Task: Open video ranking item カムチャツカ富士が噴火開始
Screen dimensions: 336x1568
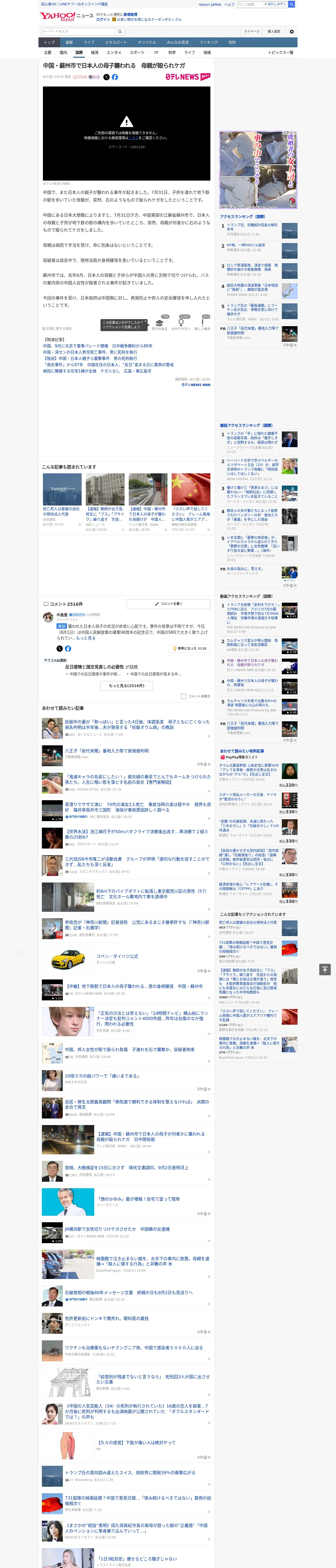Action: click(x=253, y=643)
